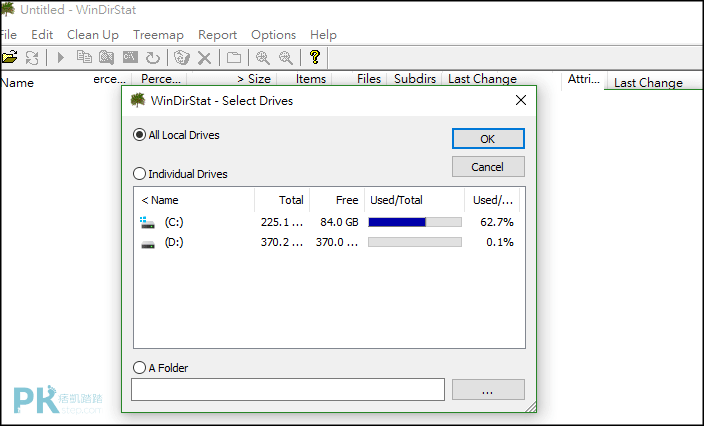This screenshot has width=704, height=426.
Task: Click the dialog resize grip corner
Action: 531,406
